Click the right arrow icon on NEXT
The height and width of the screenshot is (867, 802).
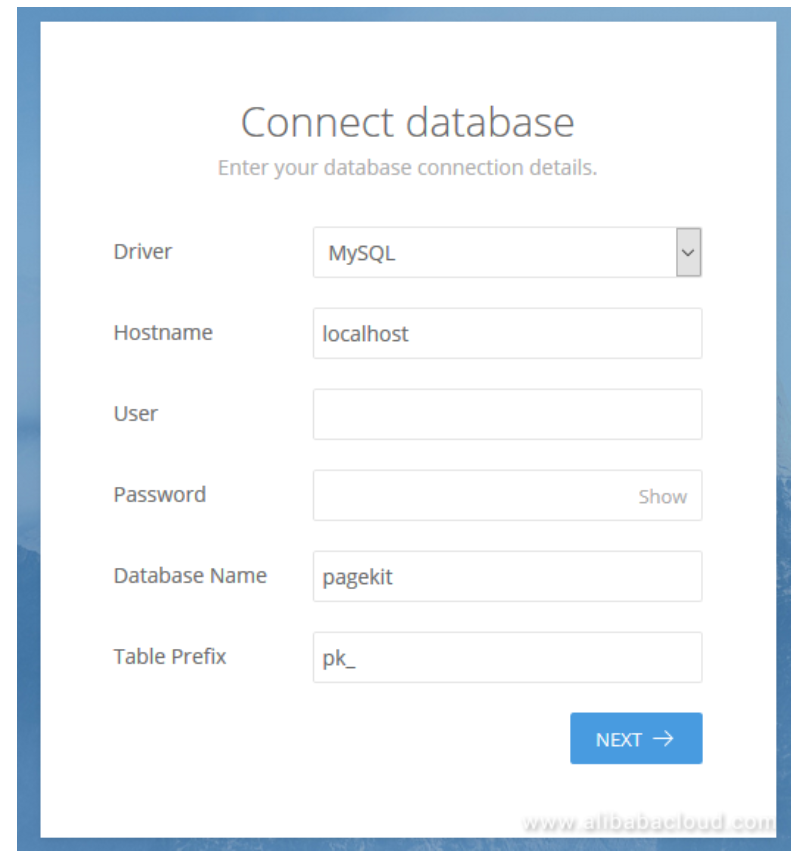pyautogui.click(x=663, y=739)
